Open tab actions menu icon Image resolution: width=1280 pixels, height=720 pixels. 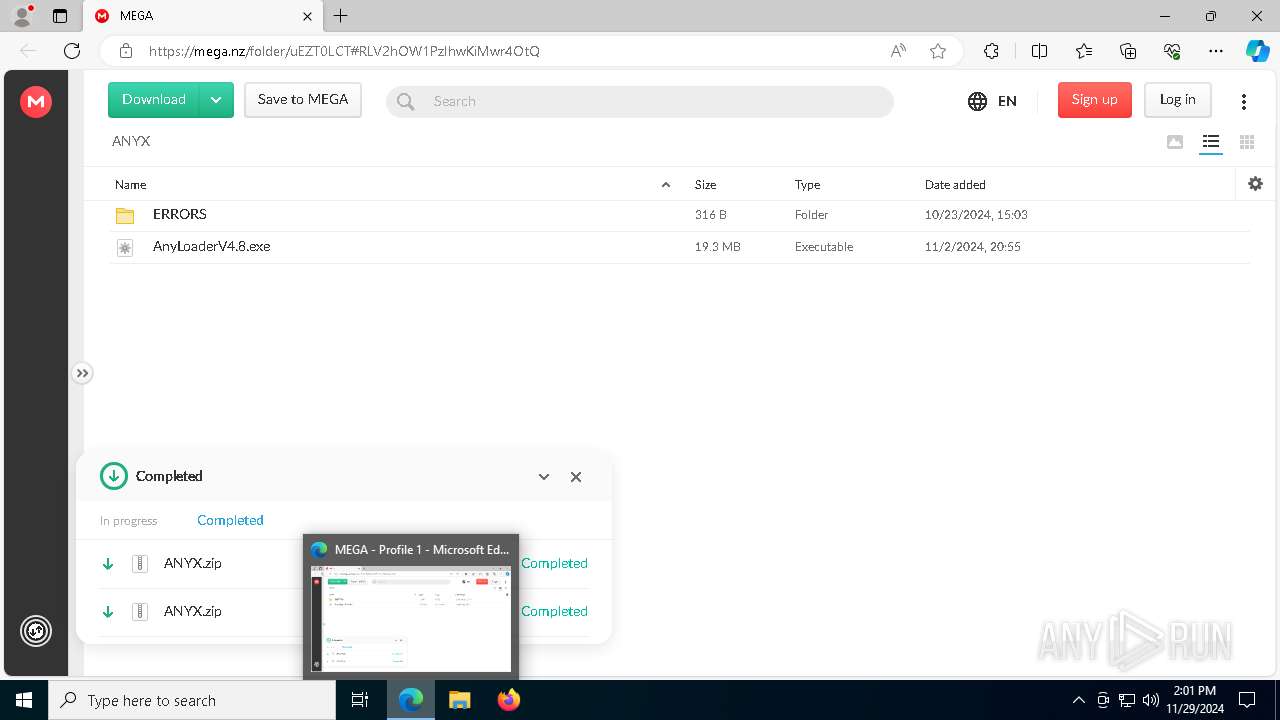(x=60, y=16)
